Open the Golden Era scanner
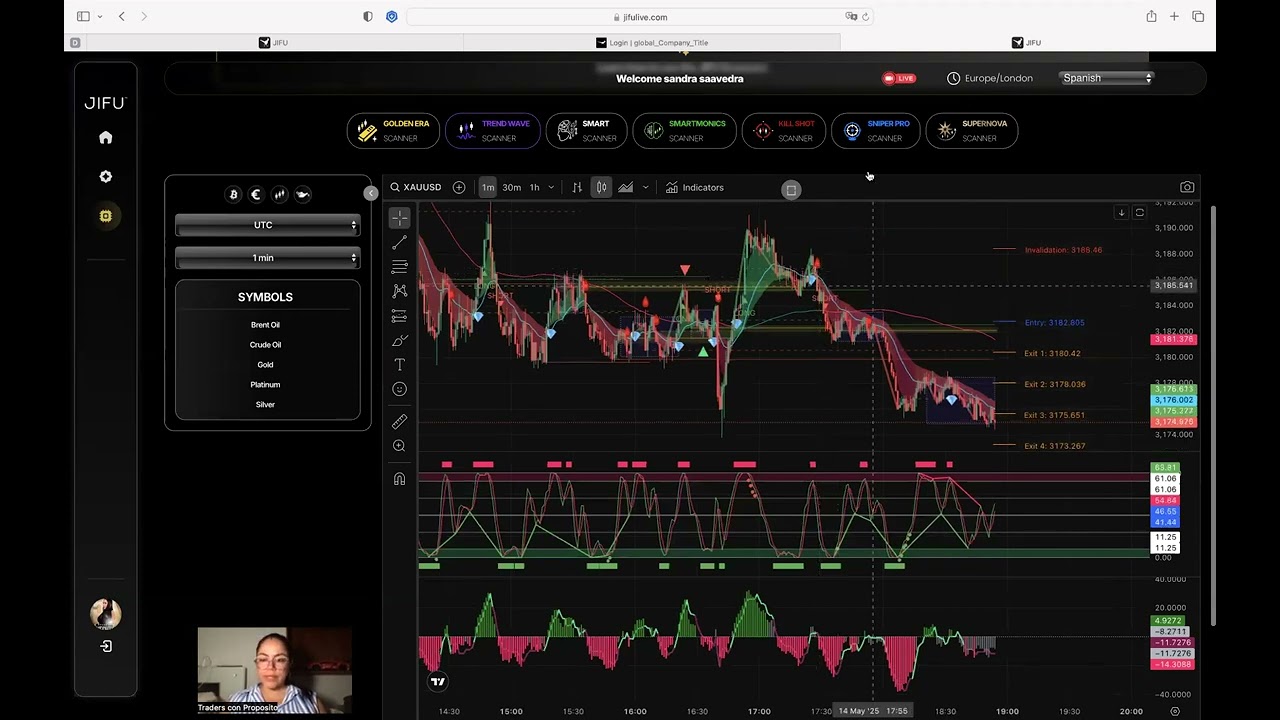 tap(393, 131)
